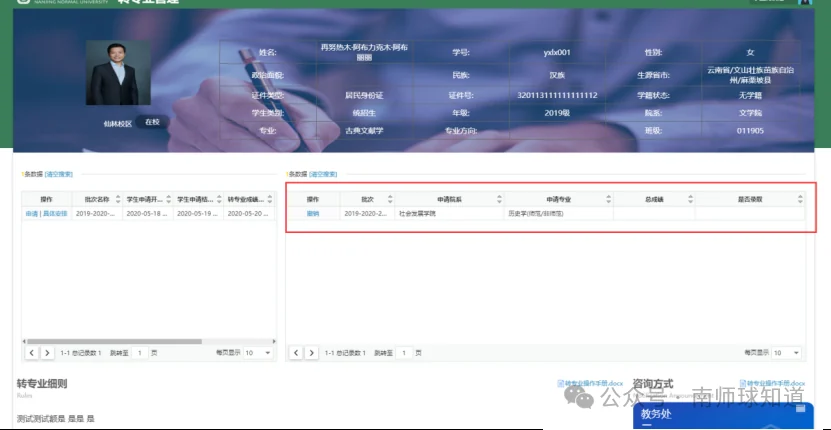Select the class number 011905

[750, 130]
